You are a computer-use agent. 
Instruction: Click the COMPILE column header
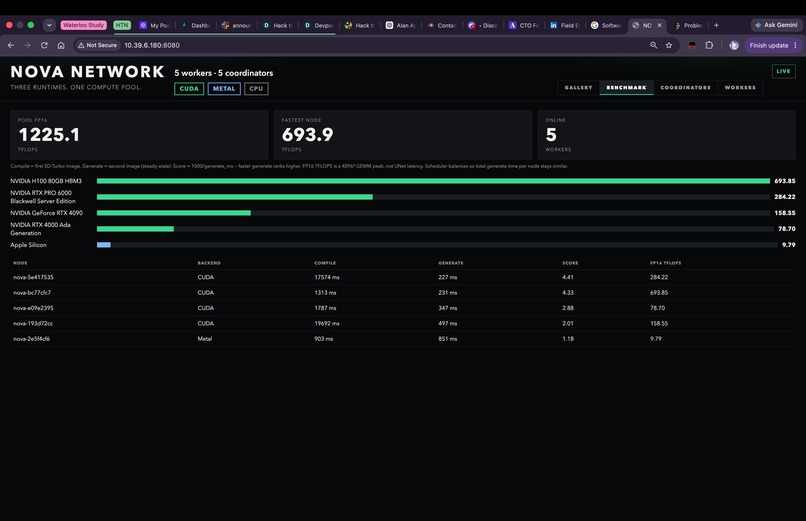[x=325, y=263]
